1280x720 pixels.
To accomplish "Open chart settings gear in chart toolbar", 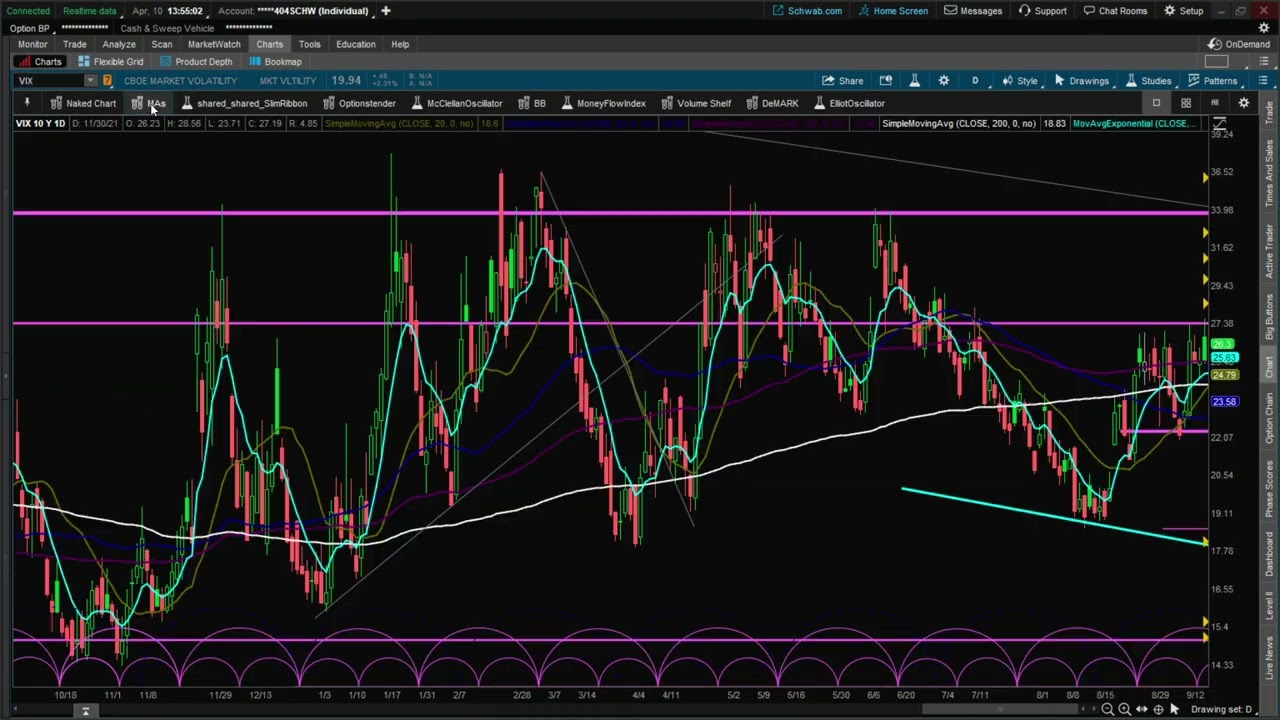I will pyautogui.click(x=943, y=81).
